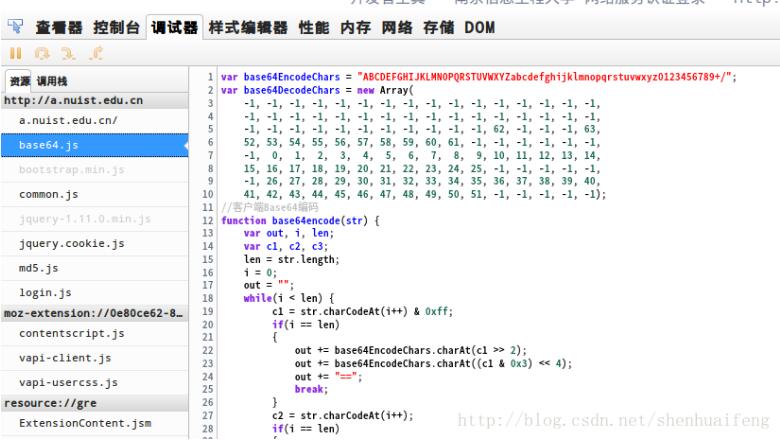Click the 0xff value on line 19
Viewport: 780px width, 440px height.
pyautogui.click(x=436, y=311)
